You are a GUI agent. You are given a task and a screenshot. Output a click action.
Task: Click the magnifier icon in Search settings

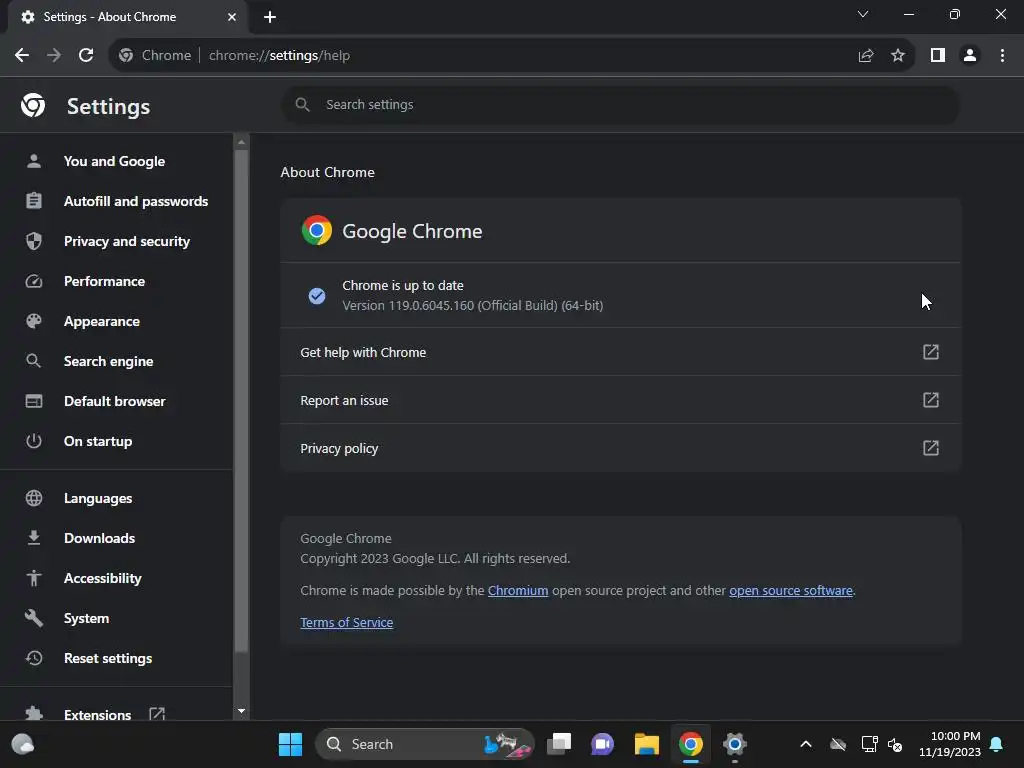coord(302,104)
